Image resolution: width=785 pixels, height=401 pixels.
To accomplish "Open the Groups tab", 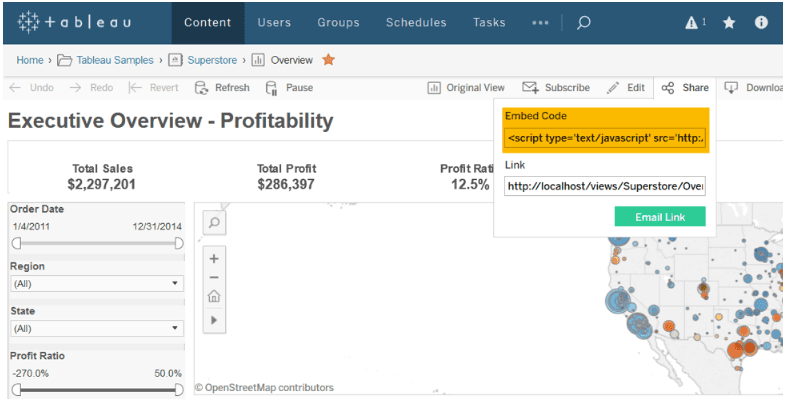I will point(338,23).
